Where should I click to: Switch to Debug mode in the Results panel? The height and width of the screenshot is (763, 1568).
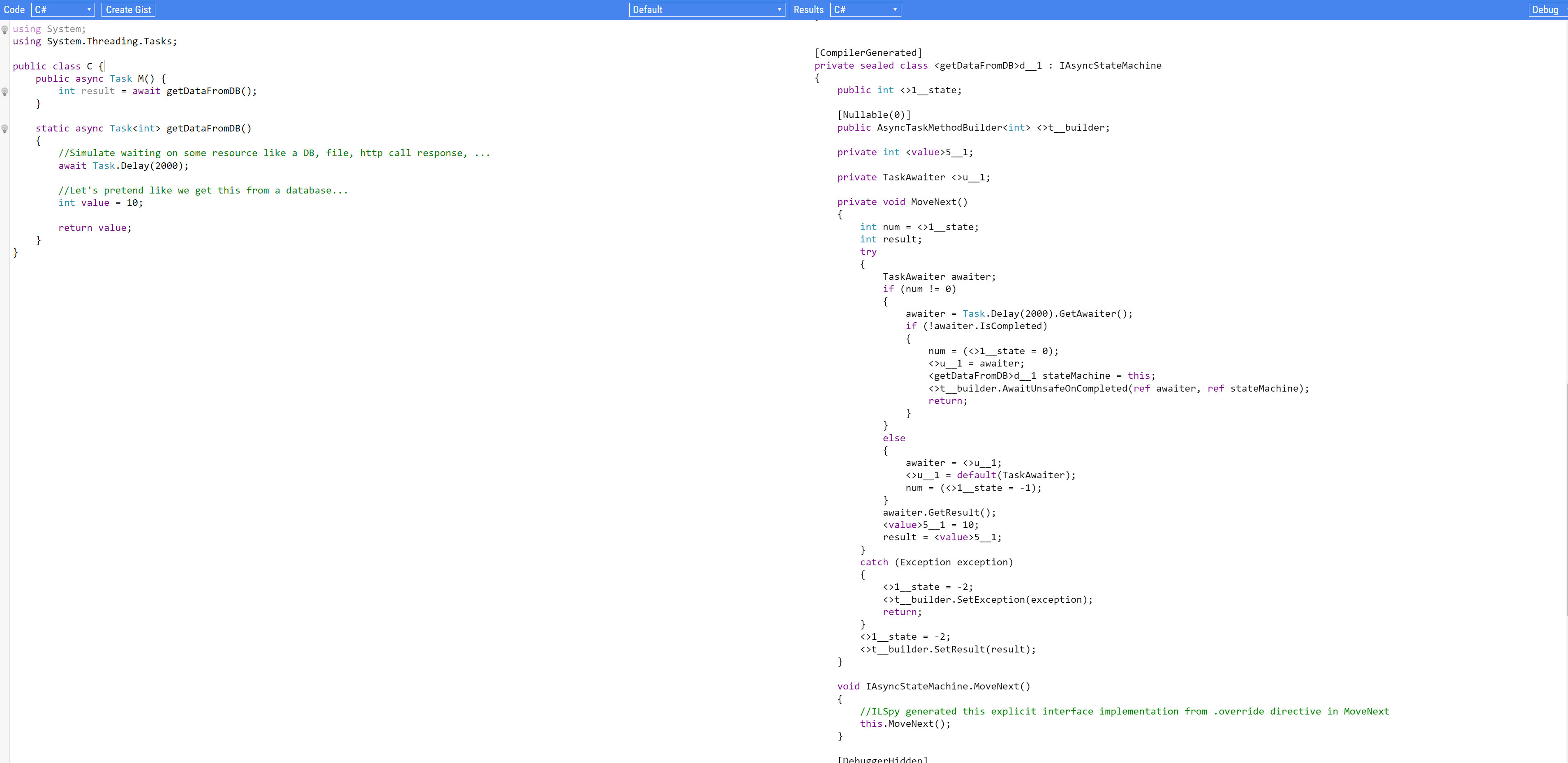click(1545, 10)
